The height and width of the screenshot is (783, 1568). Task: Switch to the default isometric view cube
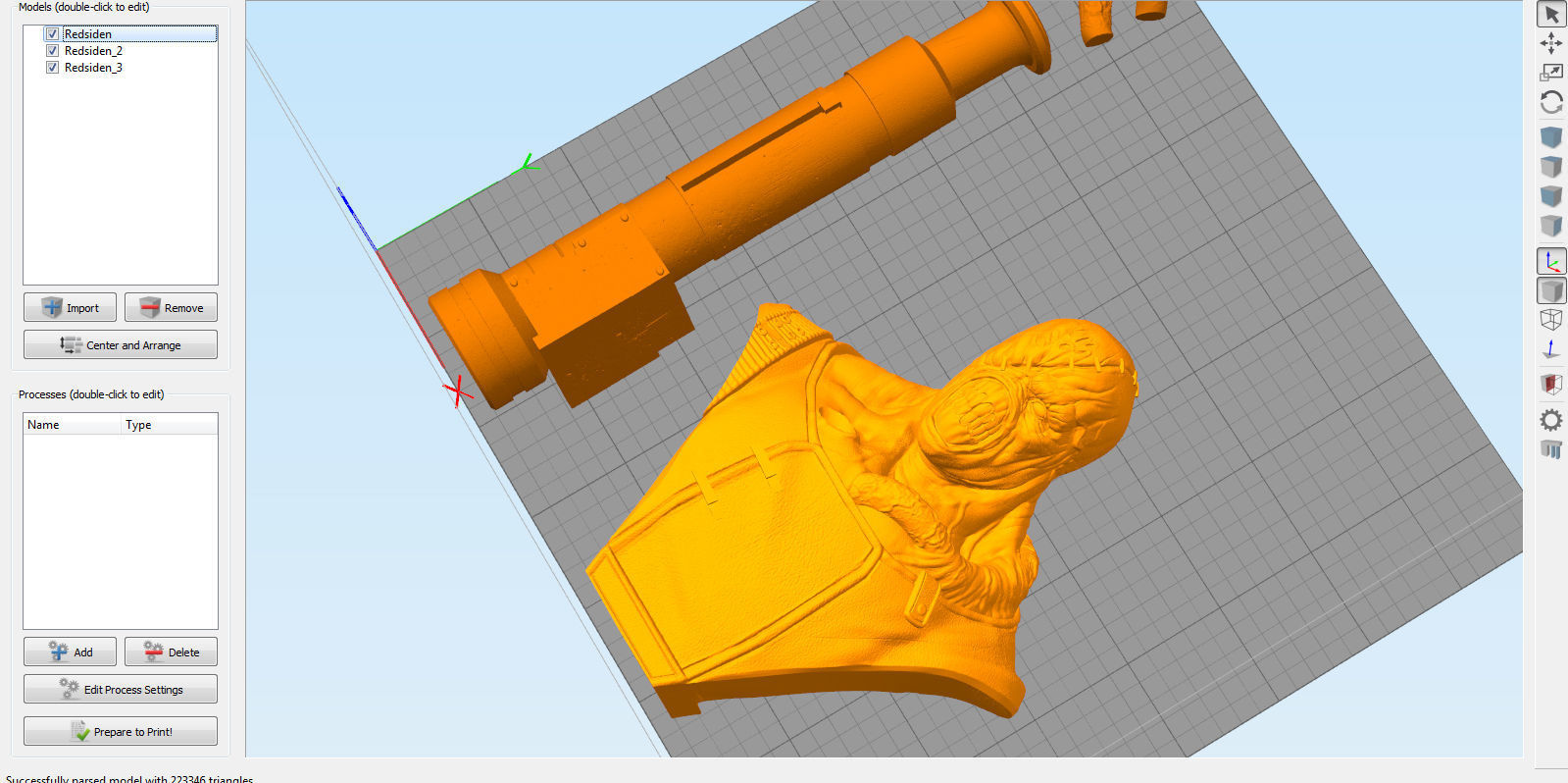(1551, 137)
